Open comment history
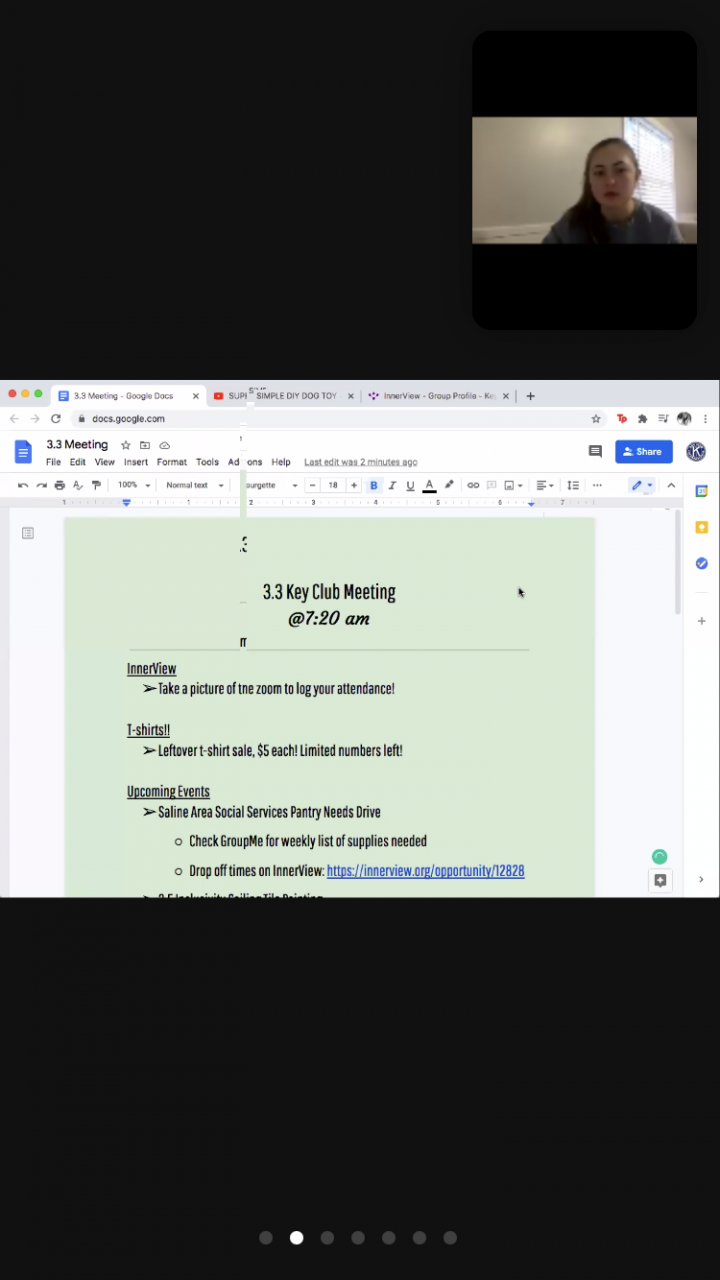This screenshot has width=720, height=1280. 595,452
